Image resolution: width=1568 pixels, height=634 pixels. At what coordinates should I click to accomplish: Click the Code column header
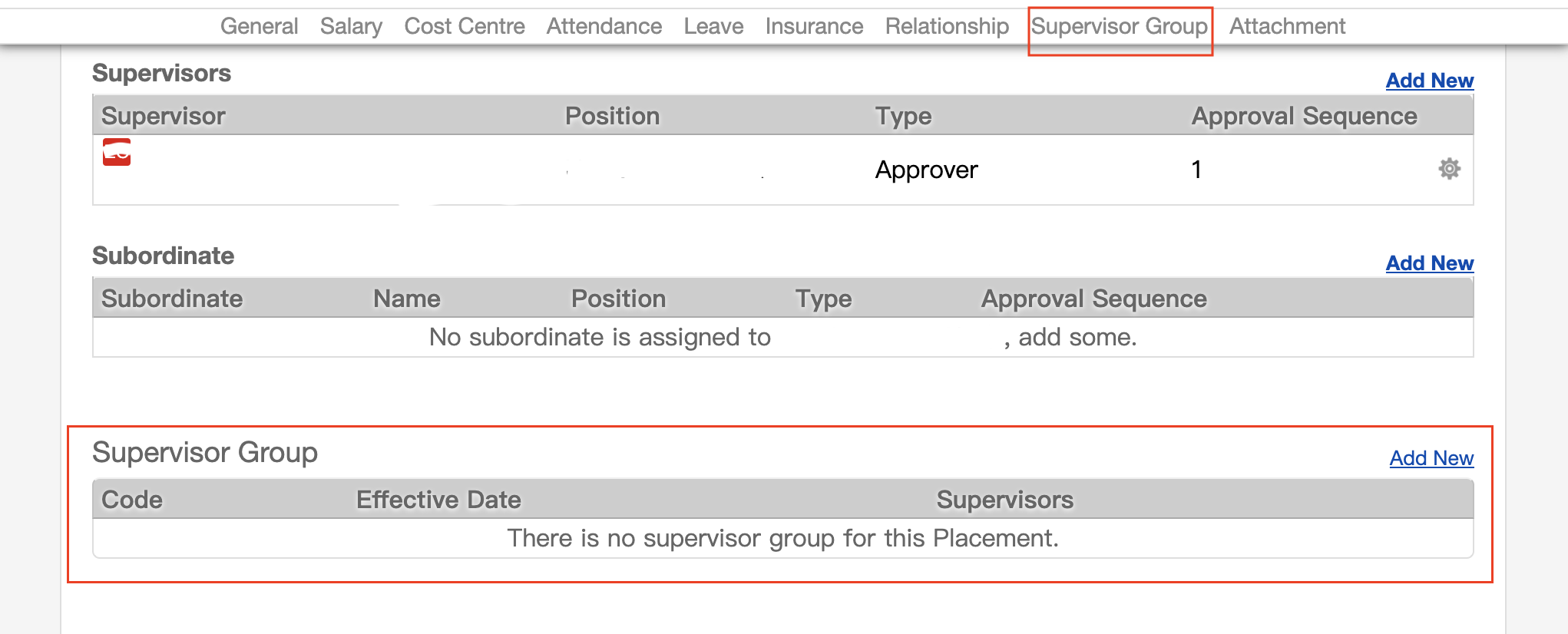point(132,500)
